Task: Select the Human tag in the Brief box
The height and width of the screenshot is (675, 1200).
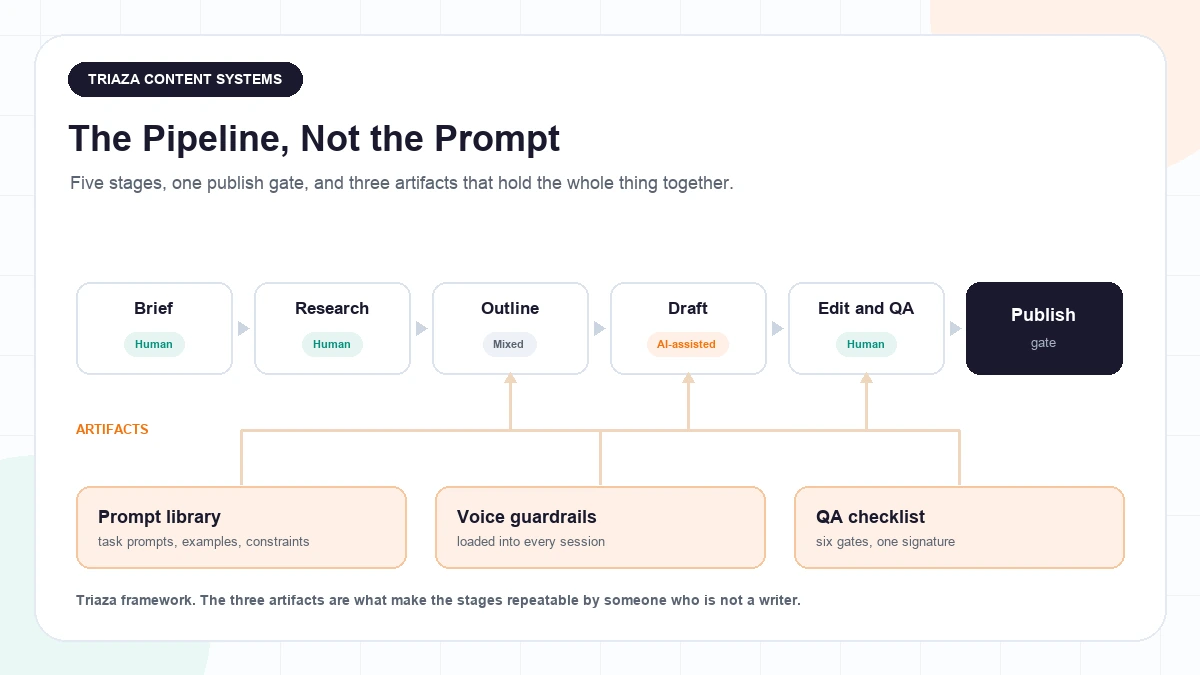Action: click(154, 344)
